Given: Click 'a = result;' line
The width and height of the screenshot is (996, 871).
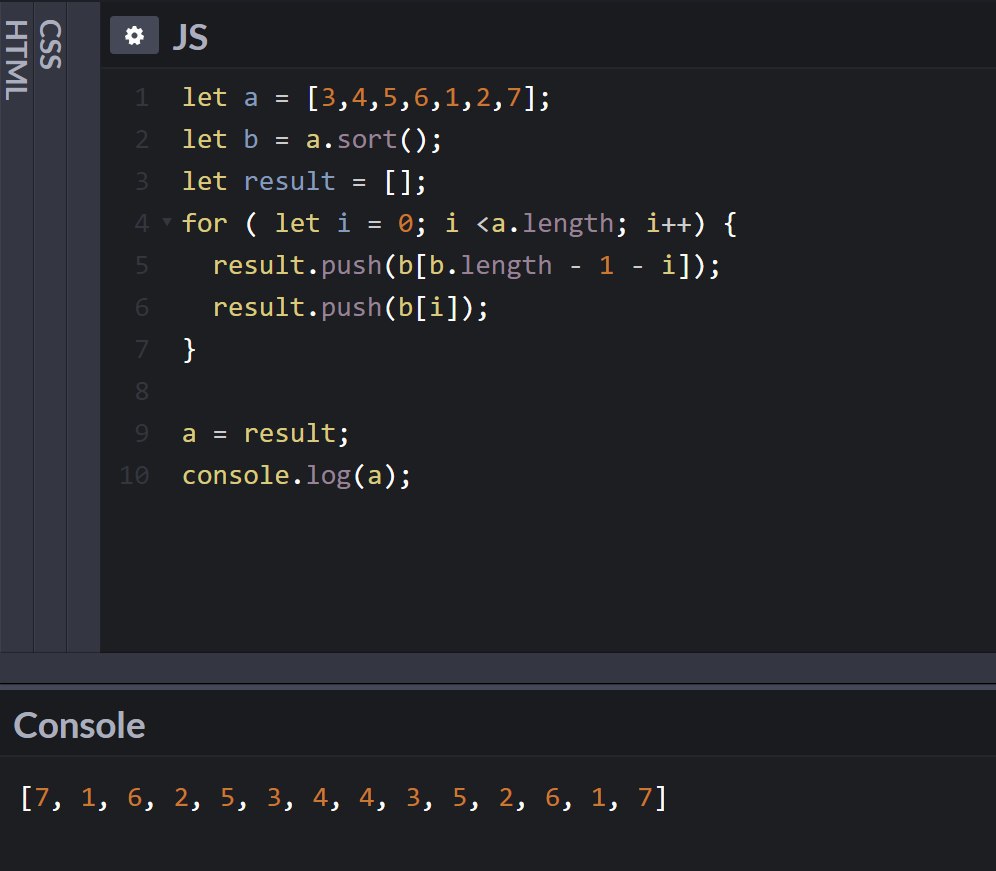Looking at the screenshot, I should (266, 433).
